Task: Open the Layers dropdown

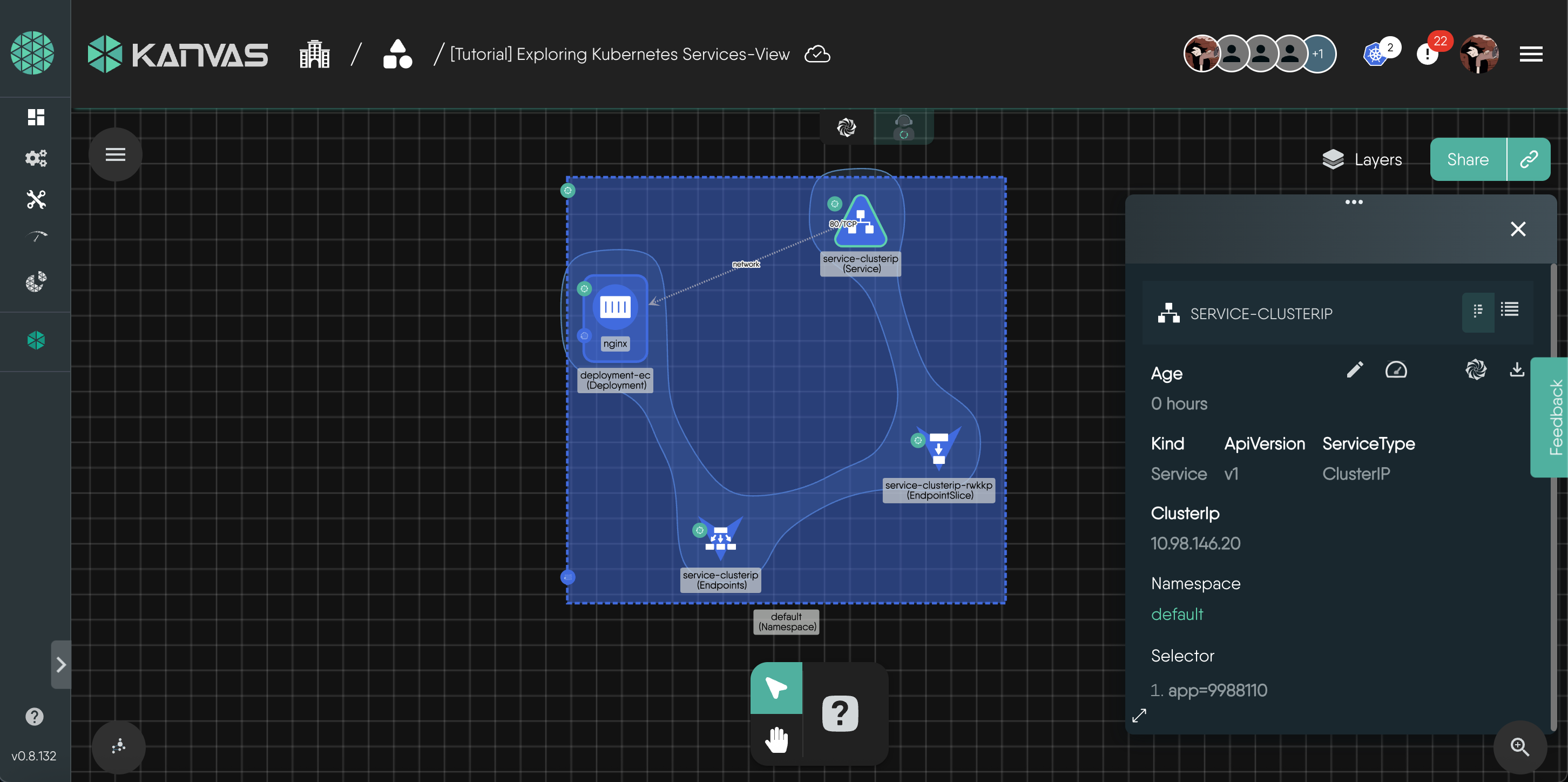Action: [1362, 159]
